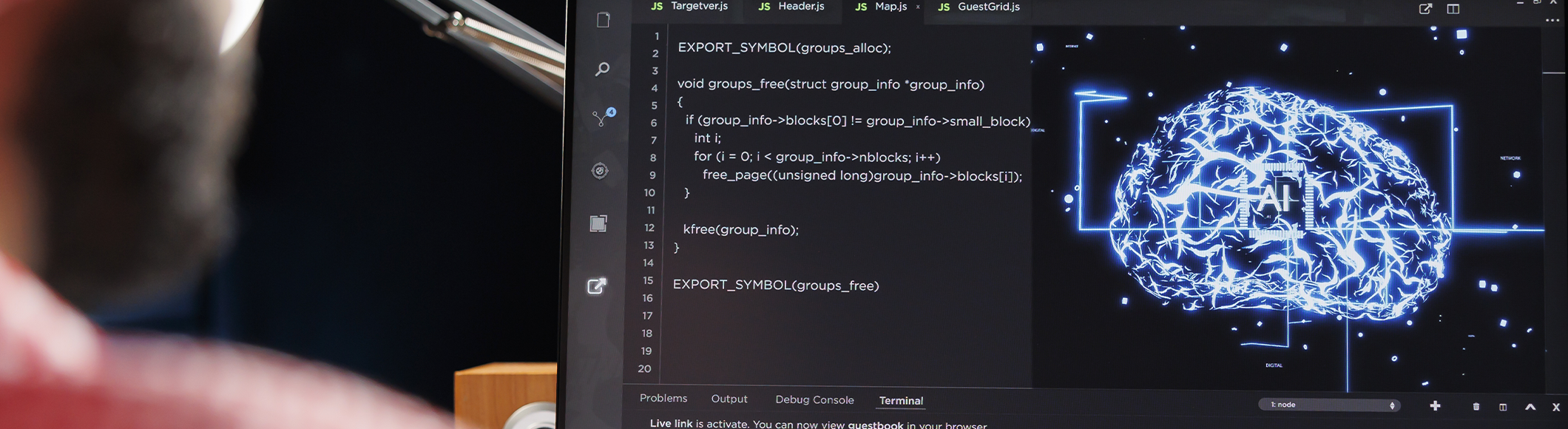Add a new terminal with plus icon

tap(1435, 406)
